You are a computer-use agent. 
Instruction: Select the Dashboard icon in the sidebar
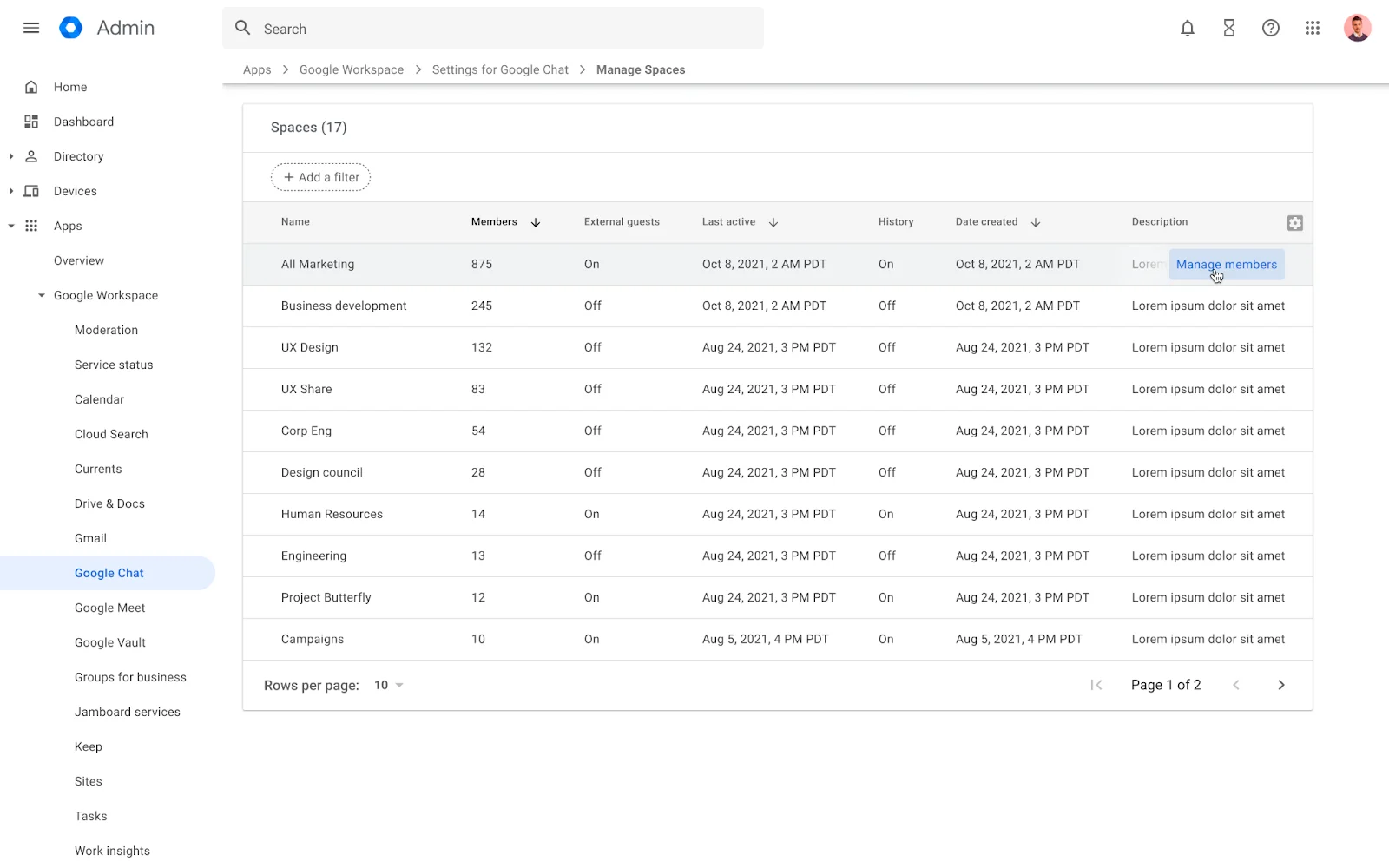[31, 122]
